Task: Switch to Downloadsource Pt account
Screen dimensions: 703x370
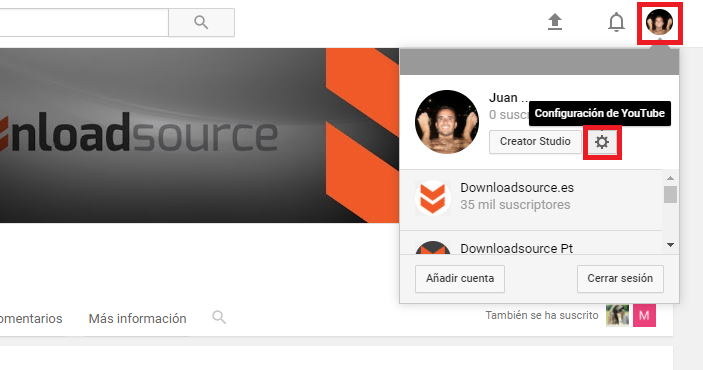Action: (531, 244)
